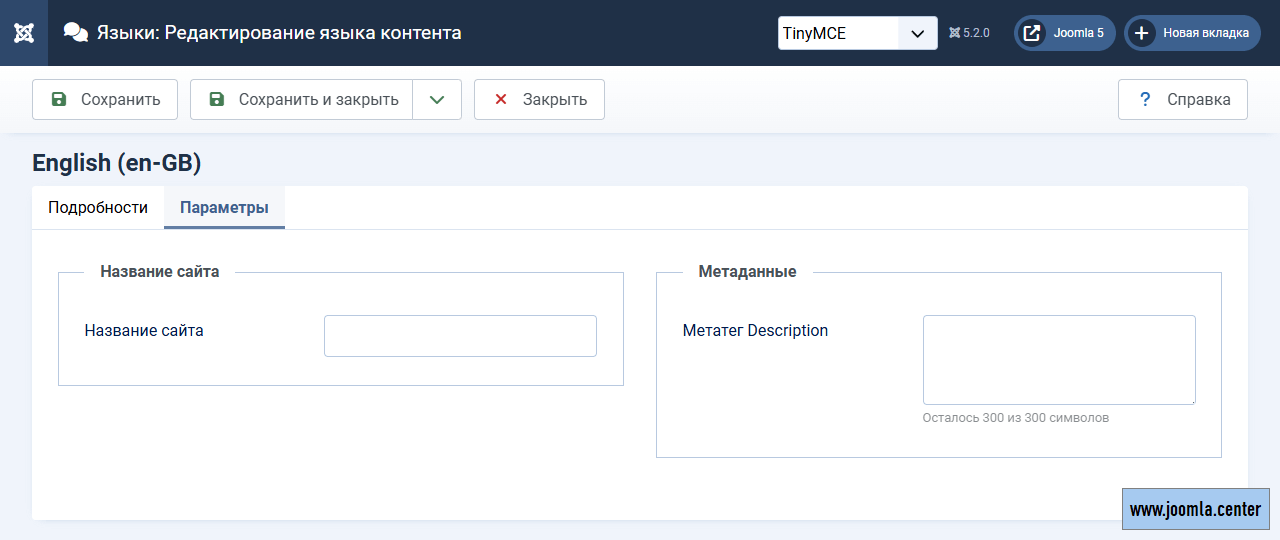Click the Joomla 5.2.0 version indicator
The image size is (1280, 540).
pos(969,33)
